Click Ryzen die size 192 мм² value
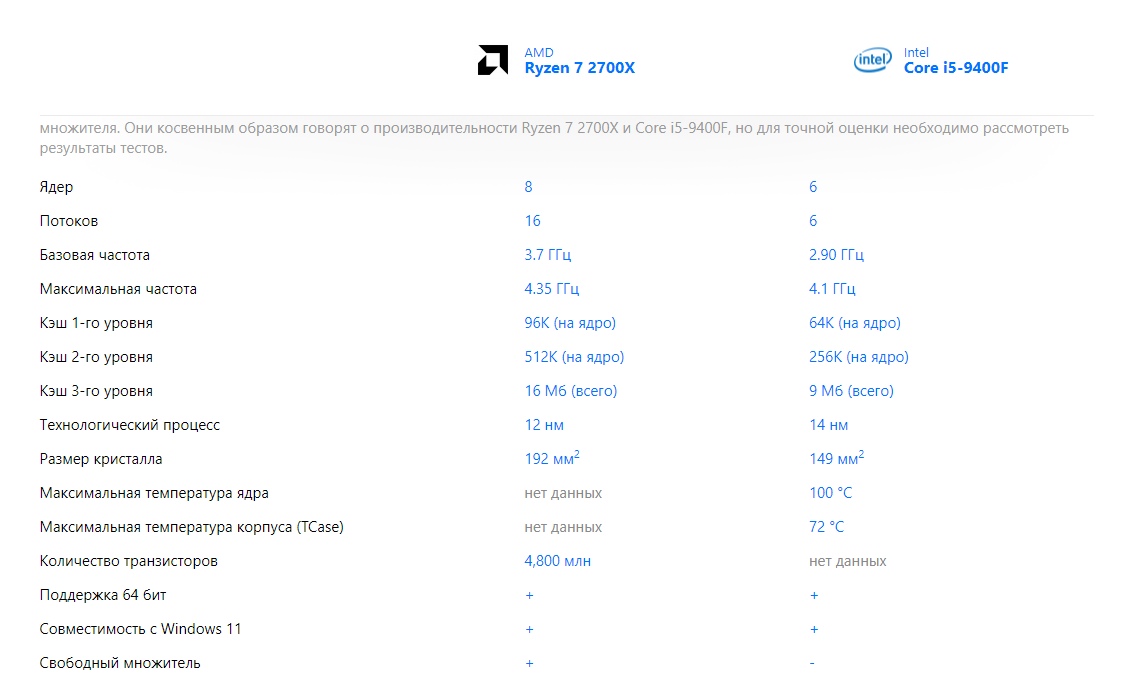The image size is (1122, 693). [x=552, y=459]
